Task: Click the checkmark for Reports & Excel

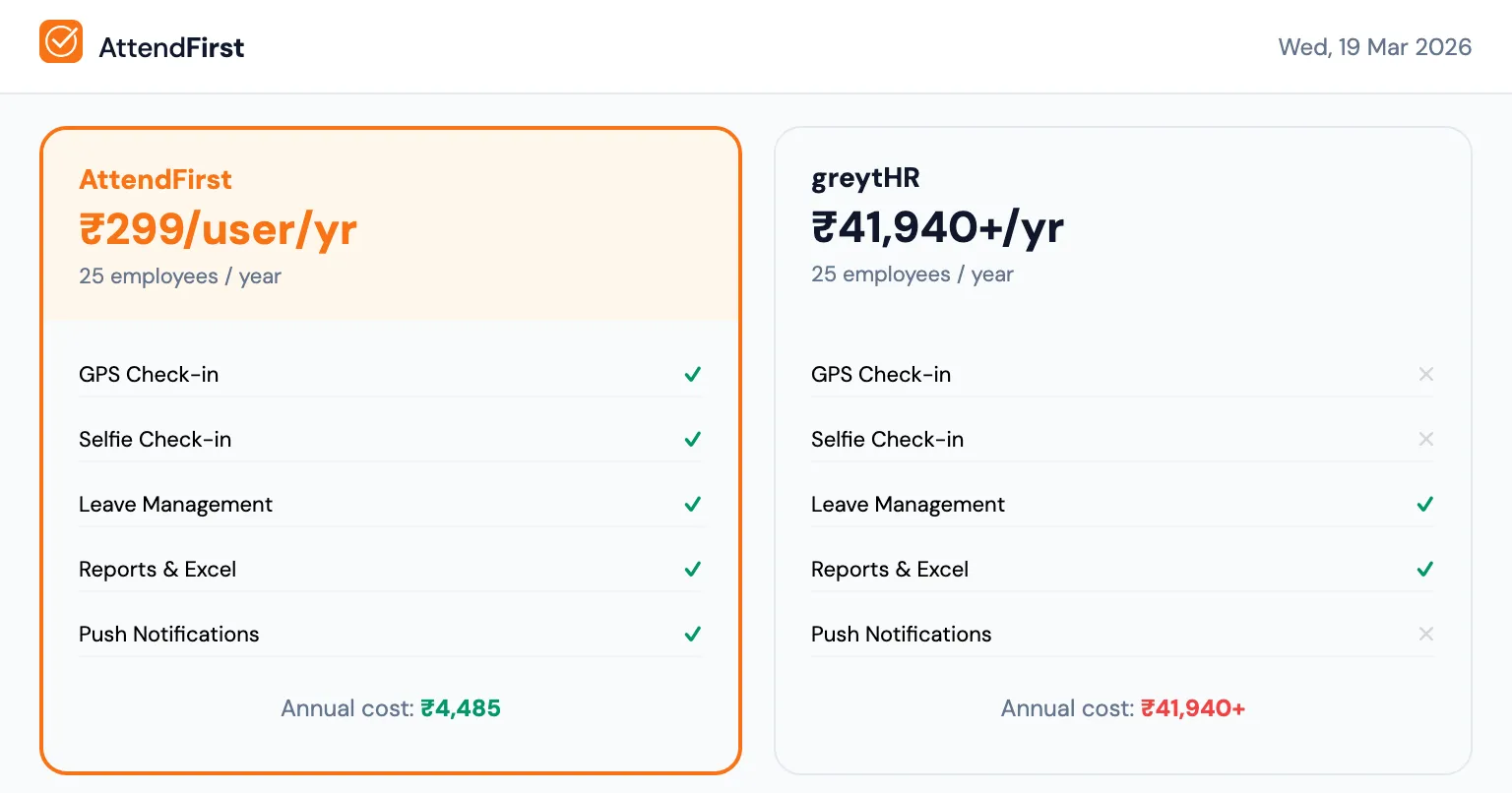Action: [x=692, y=569]
